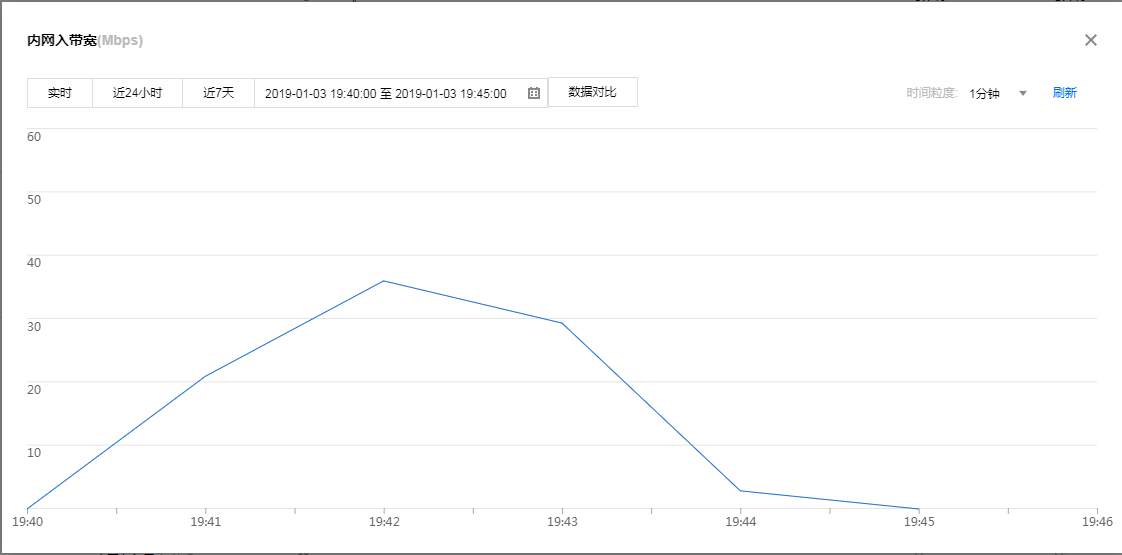Click the 19:46 x-axis label

1097,521
